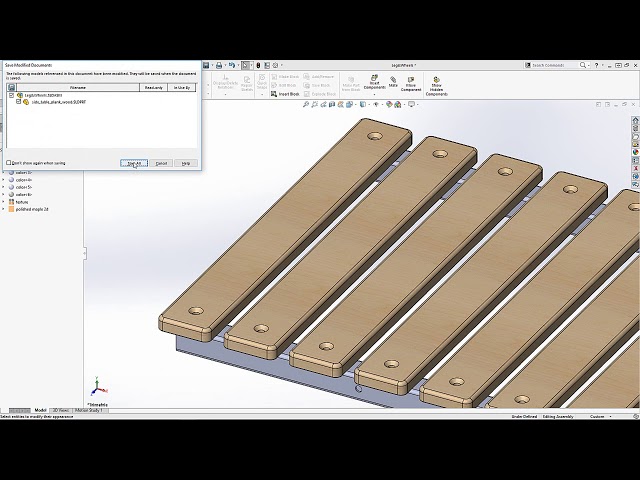Viewport: 640px width, 480px height.
Task: Select the cursor Select tool
Action: 245,65
